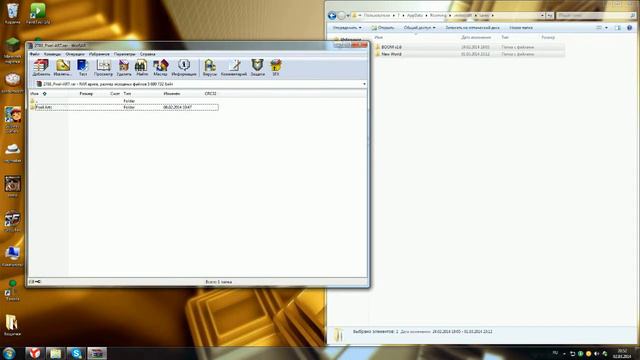The width and height of the screenshot is (640, 360).
Task: Sort WinRAR list by Имя column header
Action: [x=35, y=94]
